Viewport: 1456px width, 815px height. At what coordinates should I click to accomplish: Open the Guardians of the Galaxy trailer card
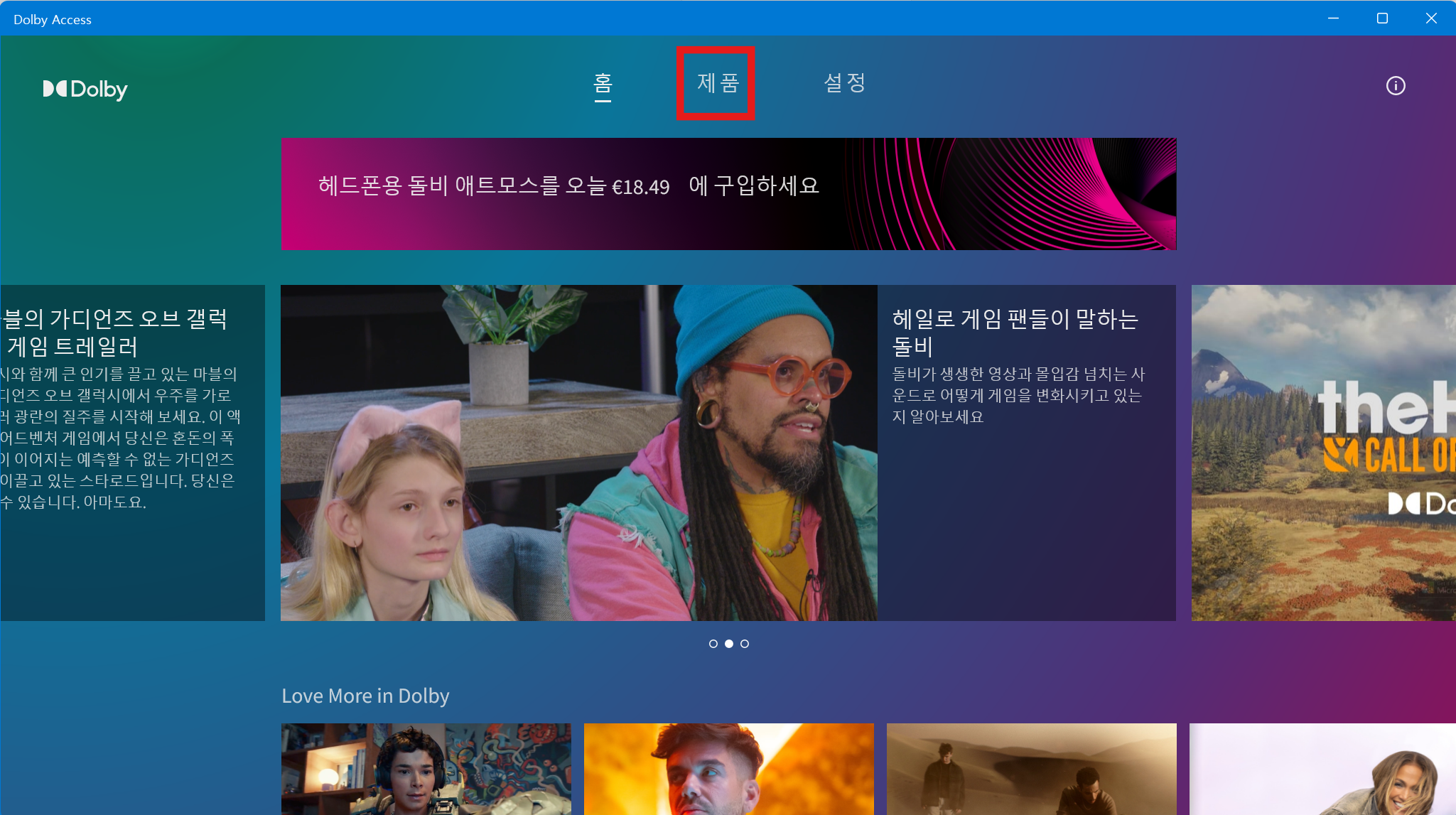click(131, 453)
